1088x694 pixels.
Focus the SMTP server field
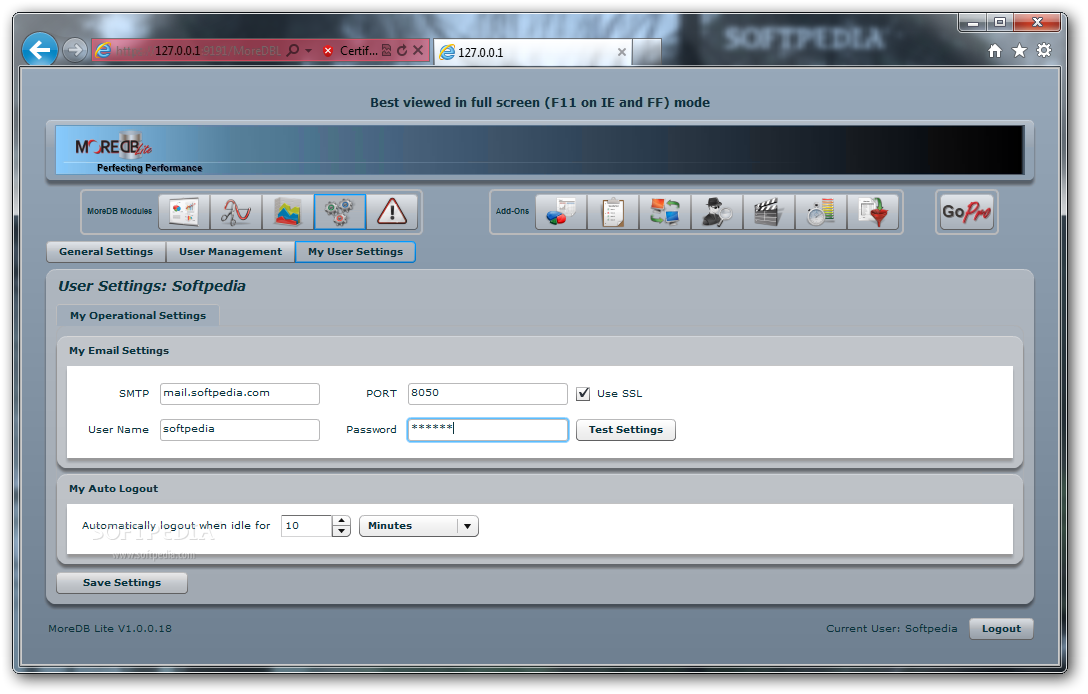click(x=239, y=393)
